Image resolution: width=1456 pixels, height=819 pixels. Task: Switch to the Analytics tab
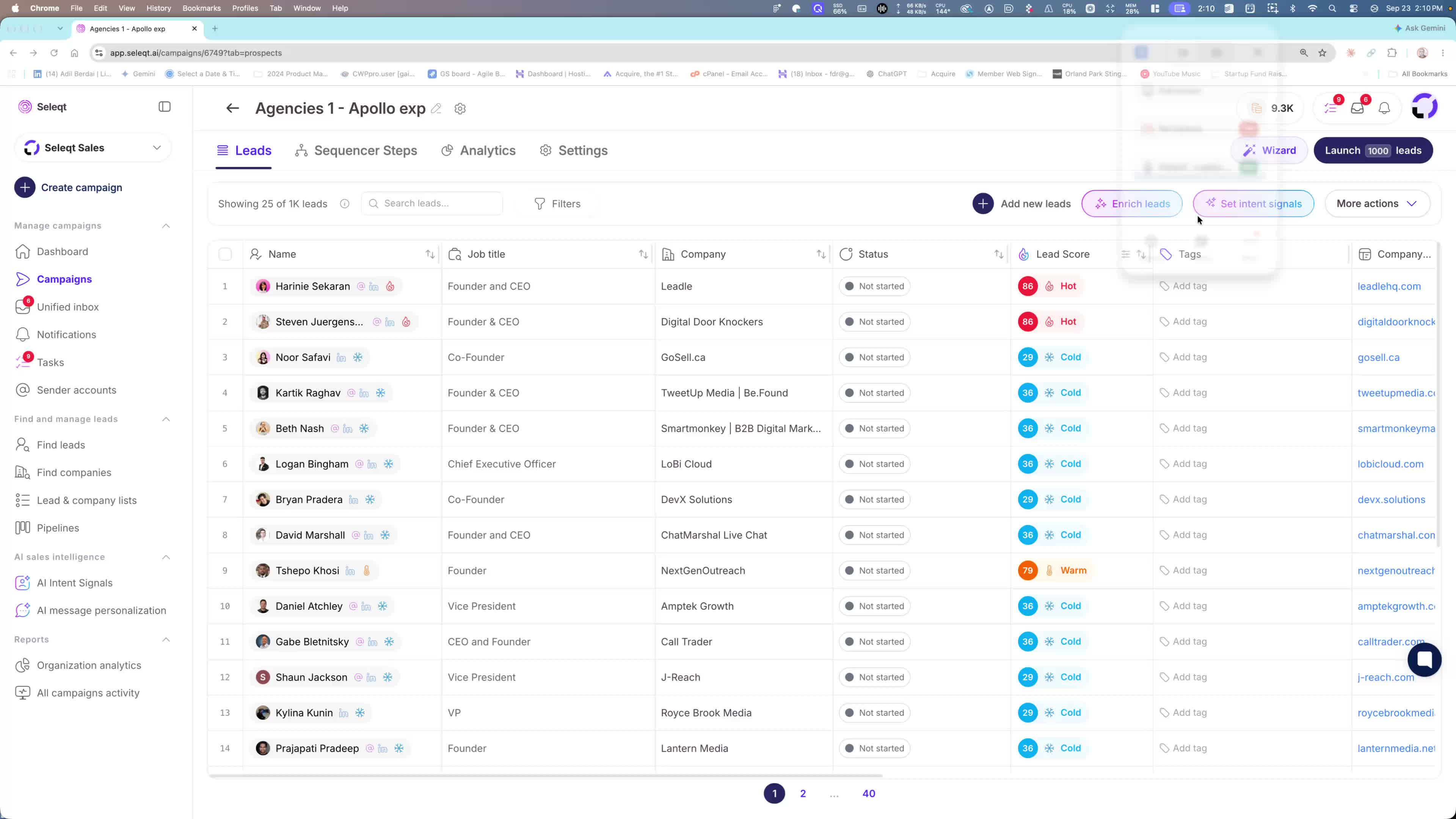478,151
